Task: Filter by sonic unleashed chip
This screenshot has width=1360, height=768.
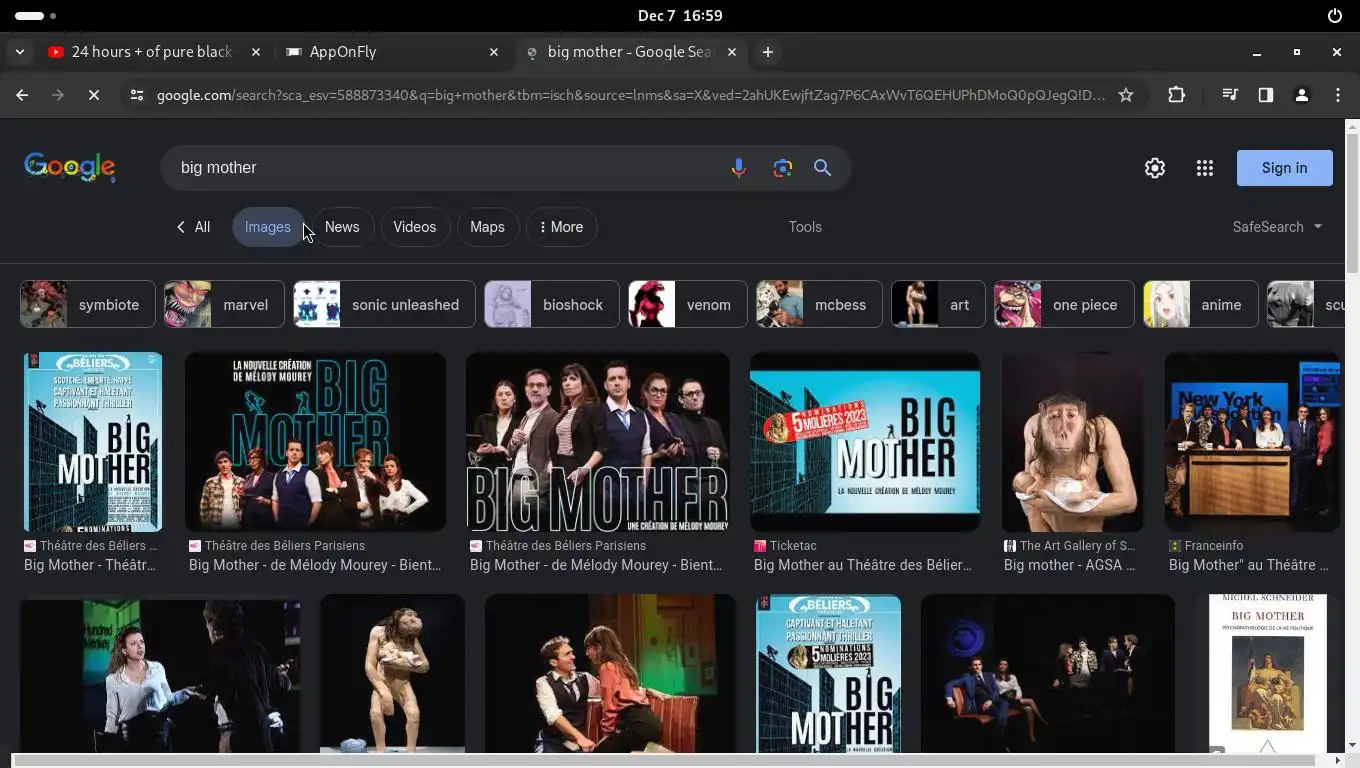Action: [384, 305]
